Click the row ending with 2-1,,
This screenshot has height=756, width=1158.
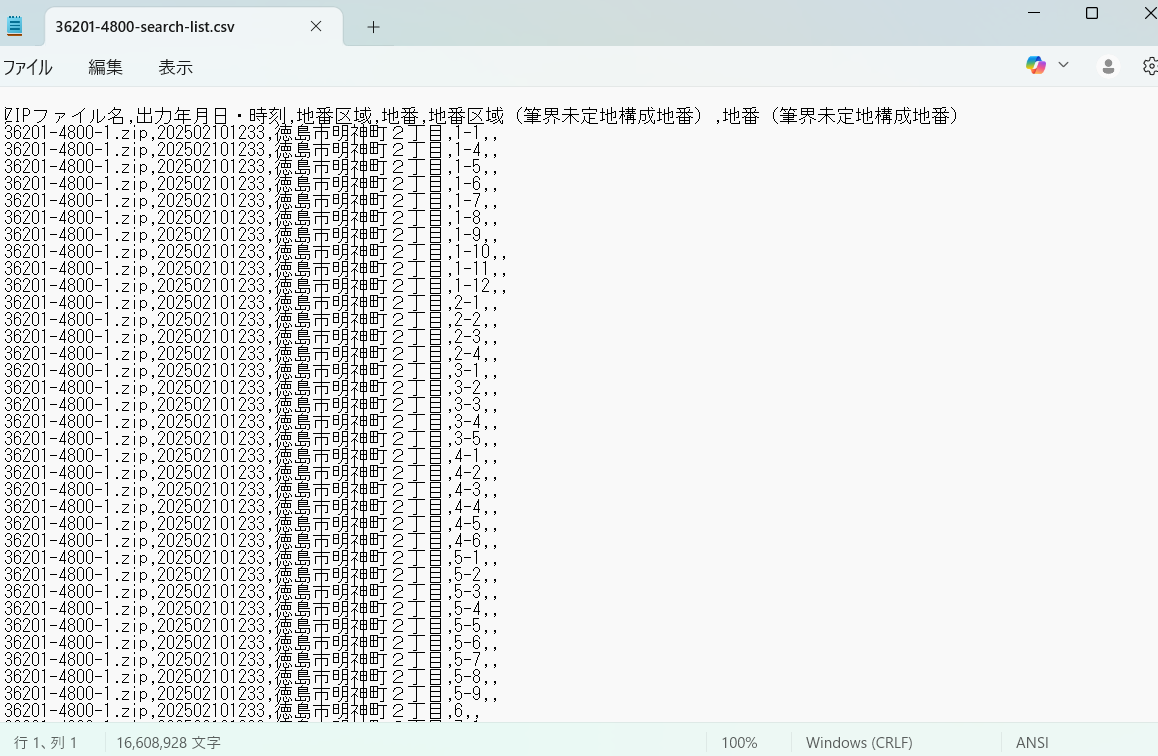point(251,303)
